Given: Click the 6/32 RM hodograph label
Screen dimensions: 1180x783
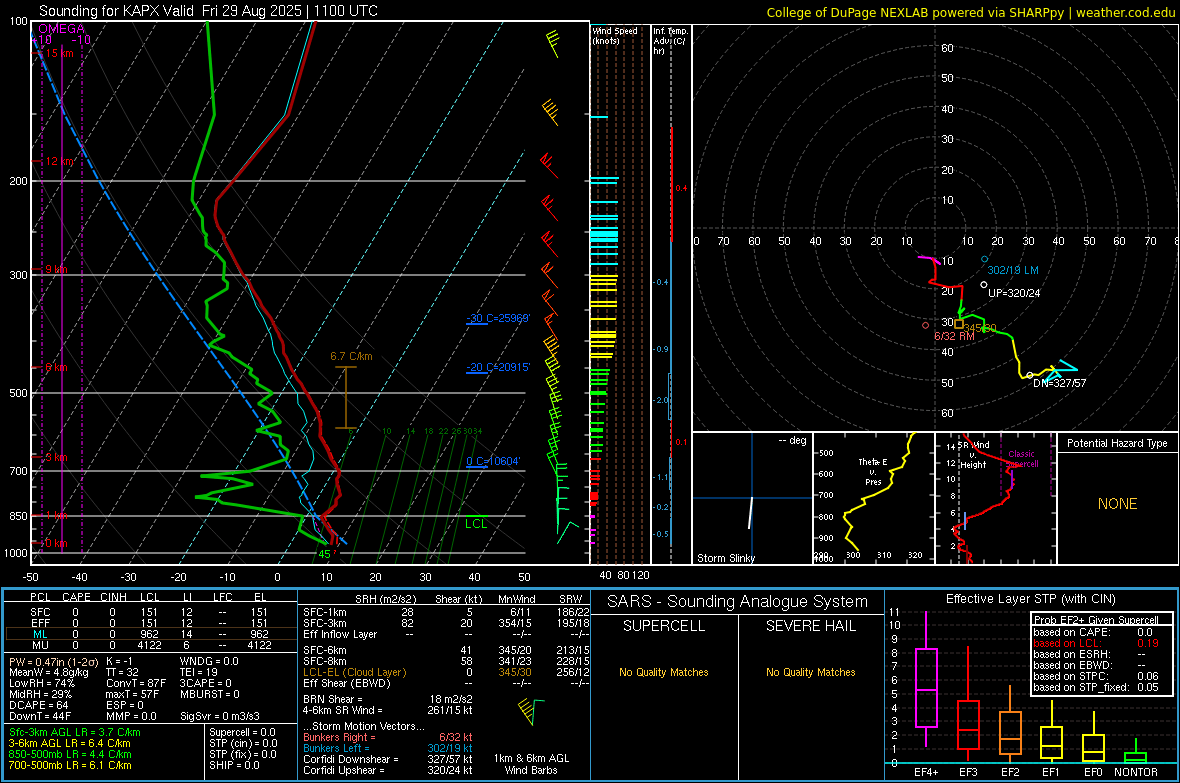Looking at the screenshot, I should point(954,336).
